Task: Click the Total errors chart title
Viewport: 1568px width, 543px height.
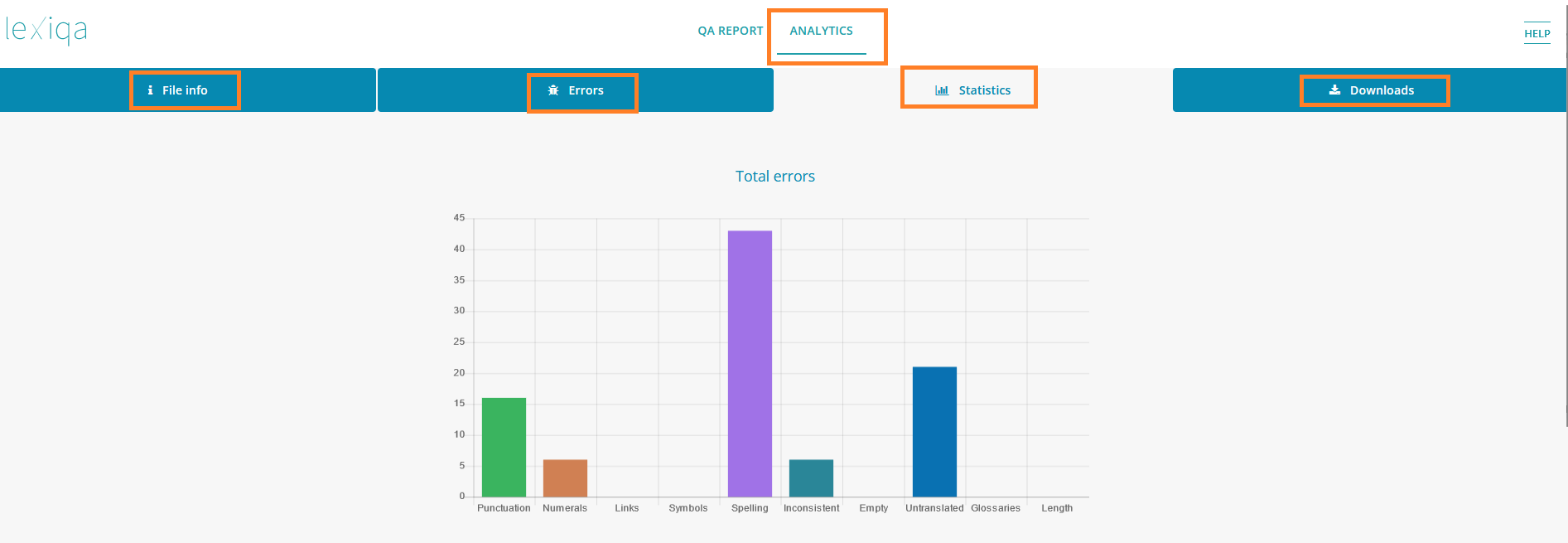Action: pyautogui.click(x=774, y=177)
